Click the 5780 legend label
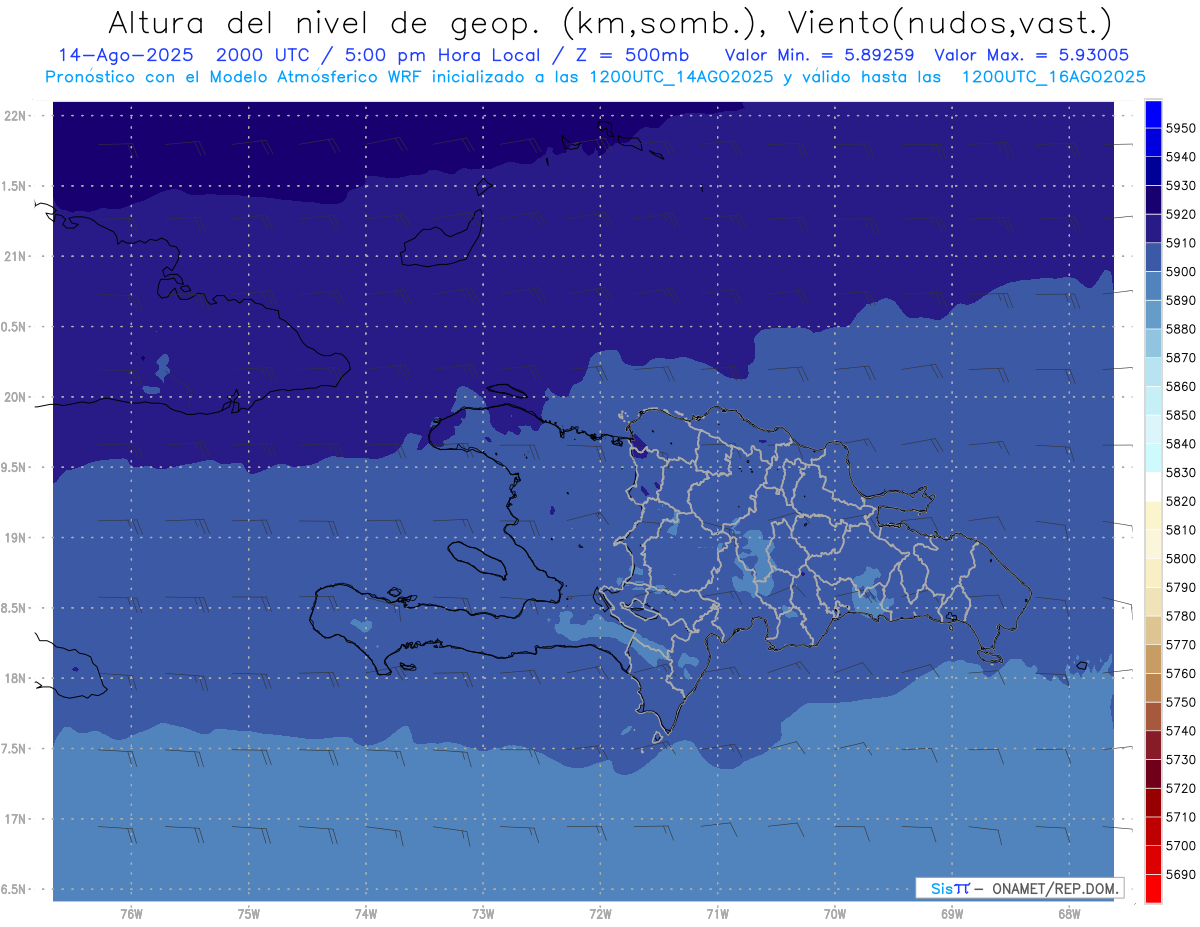Screen dimensions: 1200x927 1181,616
